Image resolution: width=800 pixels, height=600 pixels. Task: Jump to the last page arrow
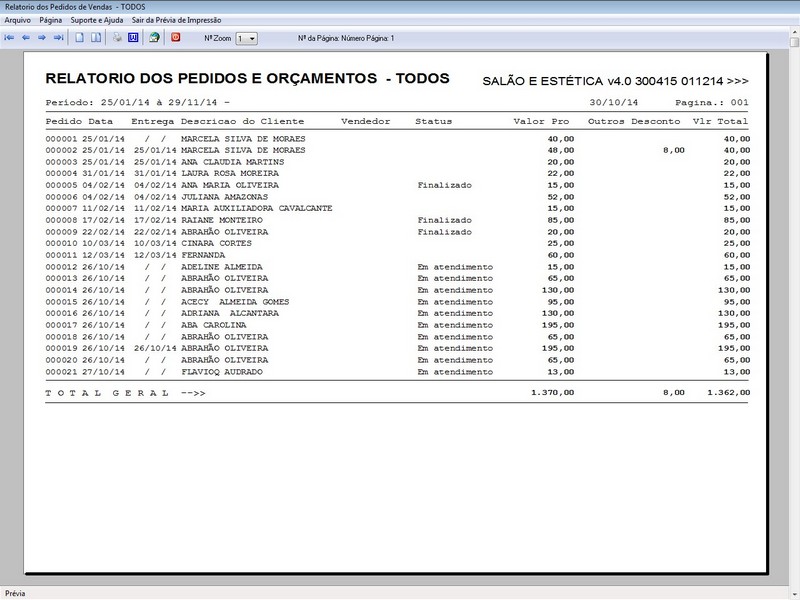pos(58,38)
